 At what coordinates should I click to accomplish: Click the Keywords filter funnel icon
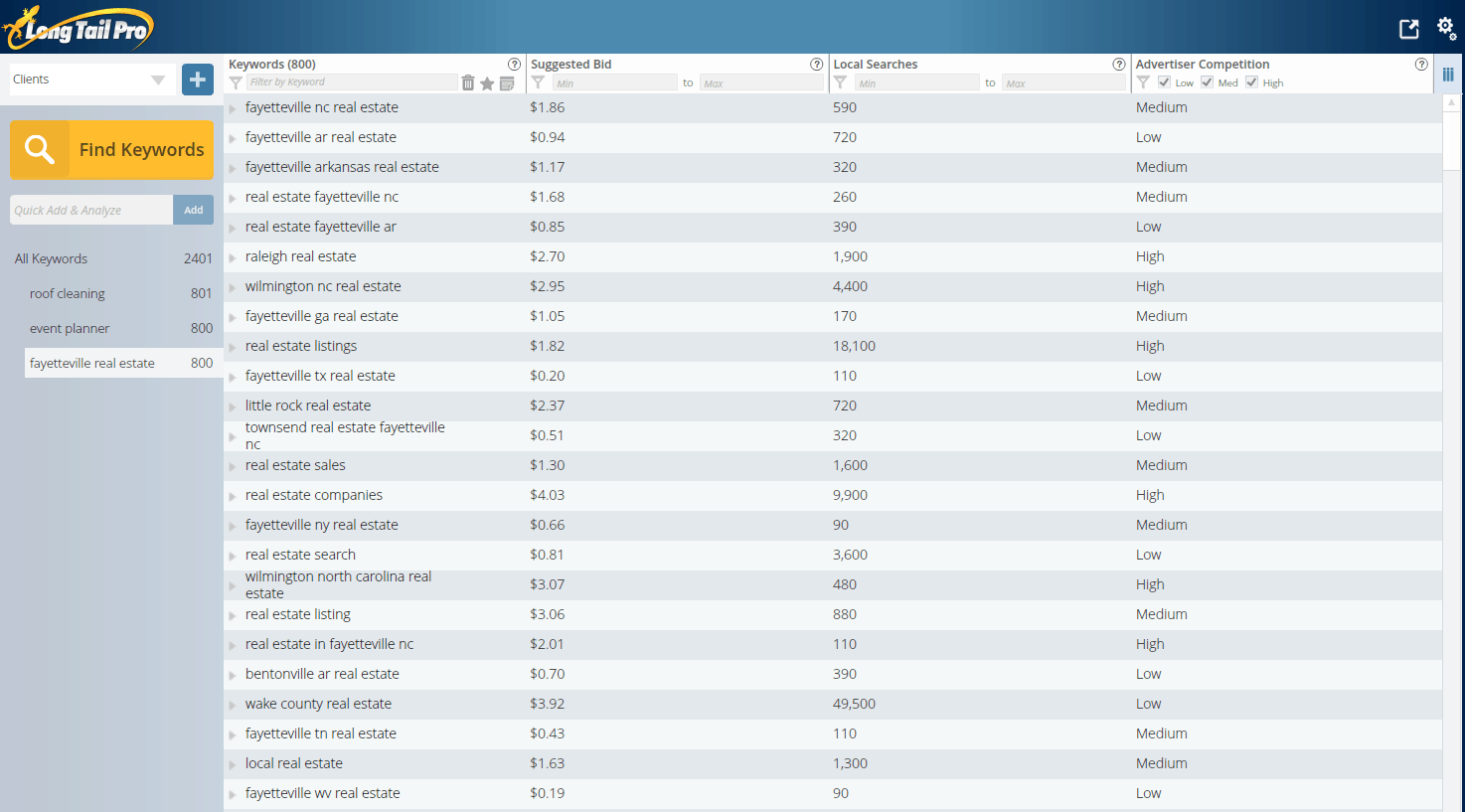point(236,82)
